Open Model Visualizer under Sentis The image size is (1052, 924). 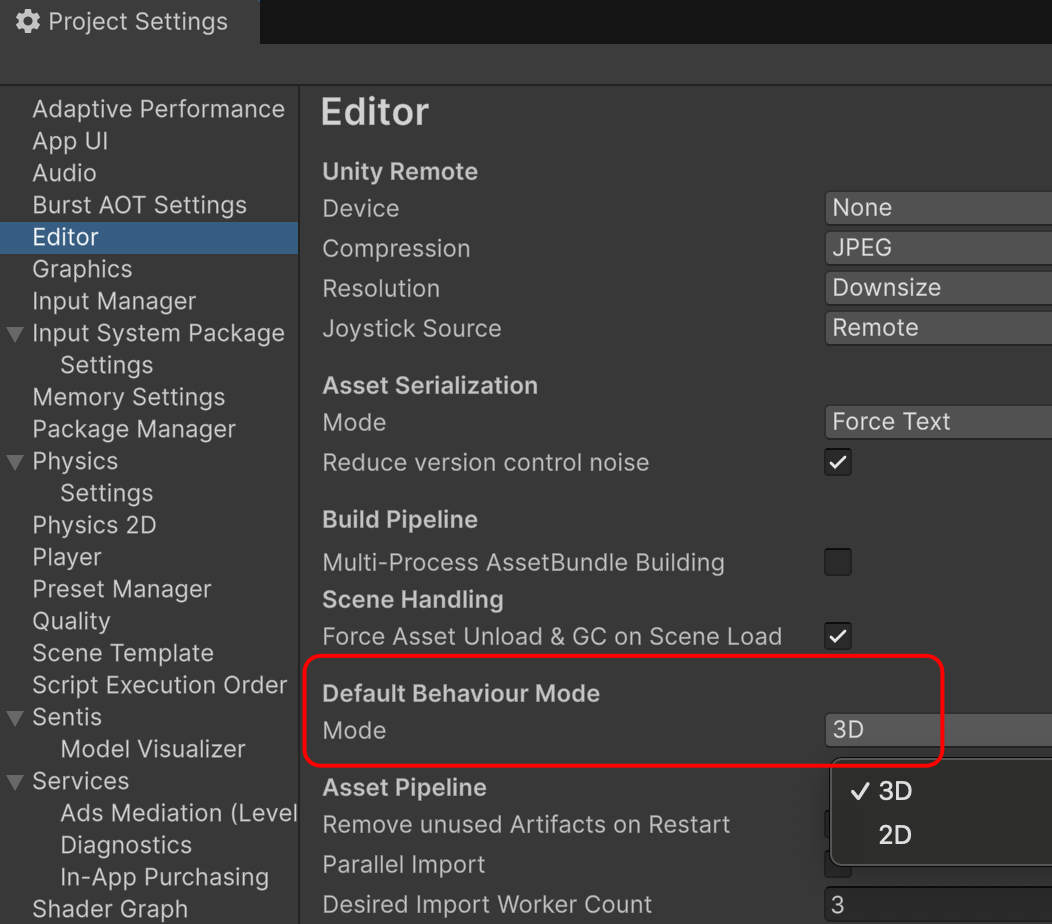(x=153, y=749)
